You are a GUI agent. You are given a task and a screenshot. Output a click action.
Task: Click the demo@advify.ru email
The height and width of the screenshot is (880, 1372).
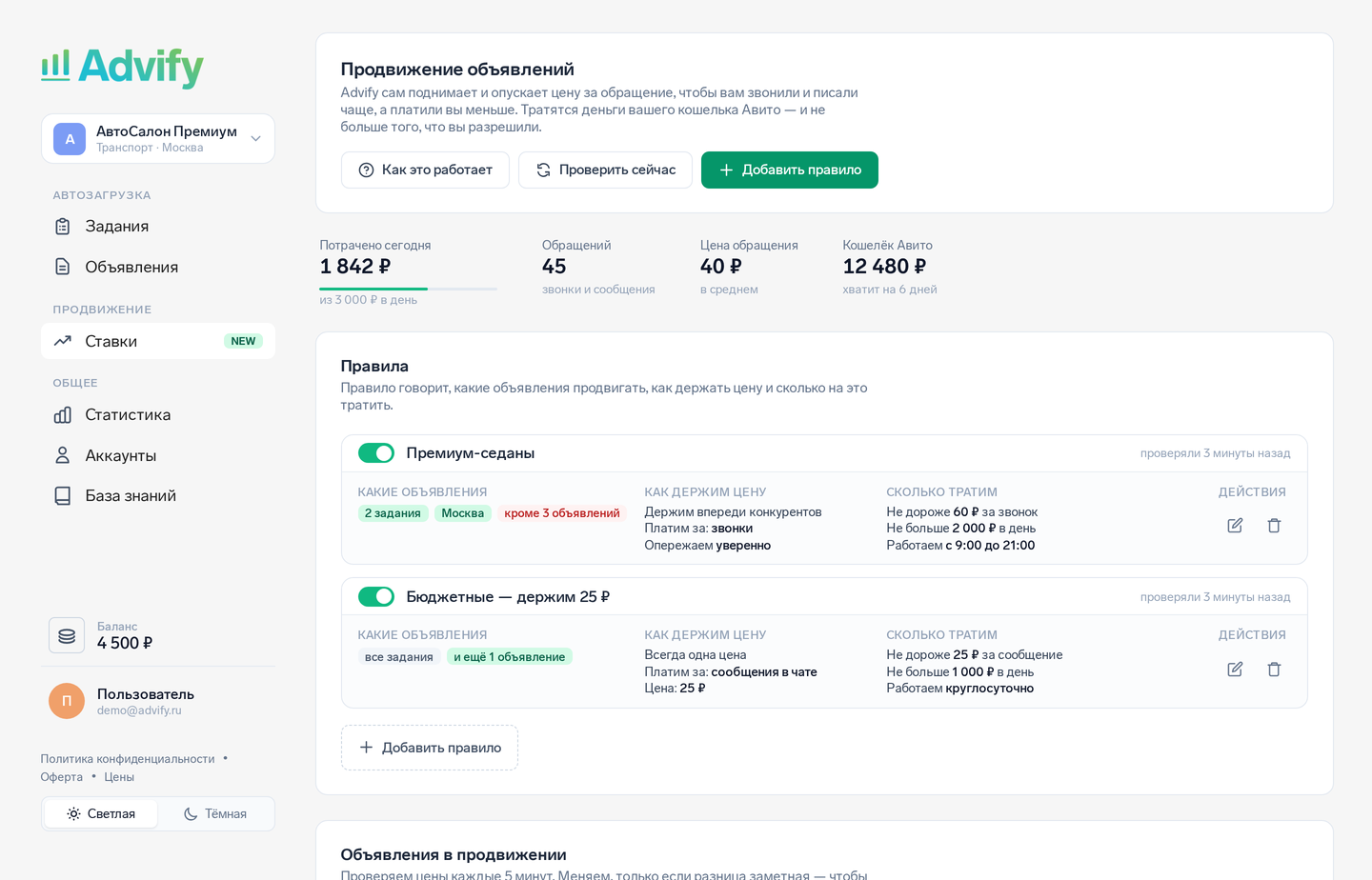click(139, 710)
